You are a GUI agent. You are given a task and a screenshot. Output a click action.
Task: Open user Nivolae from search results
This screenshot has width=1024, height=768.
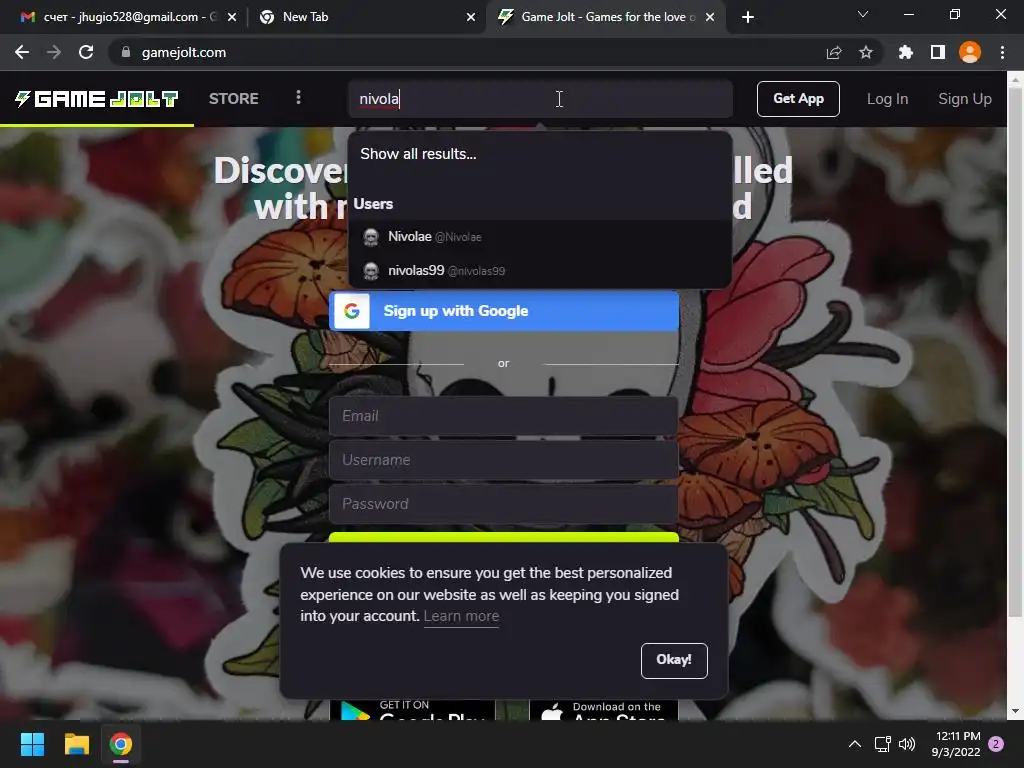(540, 237)
